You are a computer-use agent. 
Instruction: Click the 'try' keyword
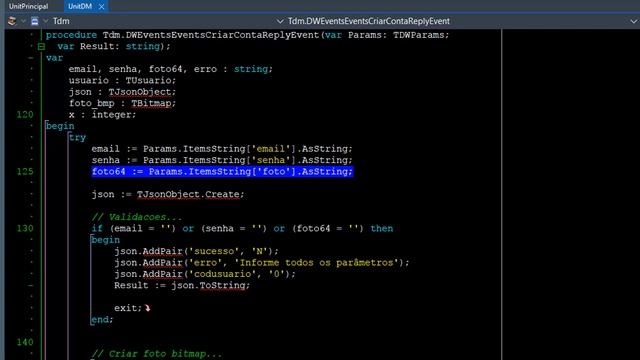pyautogui.click(x=77, y=138)
